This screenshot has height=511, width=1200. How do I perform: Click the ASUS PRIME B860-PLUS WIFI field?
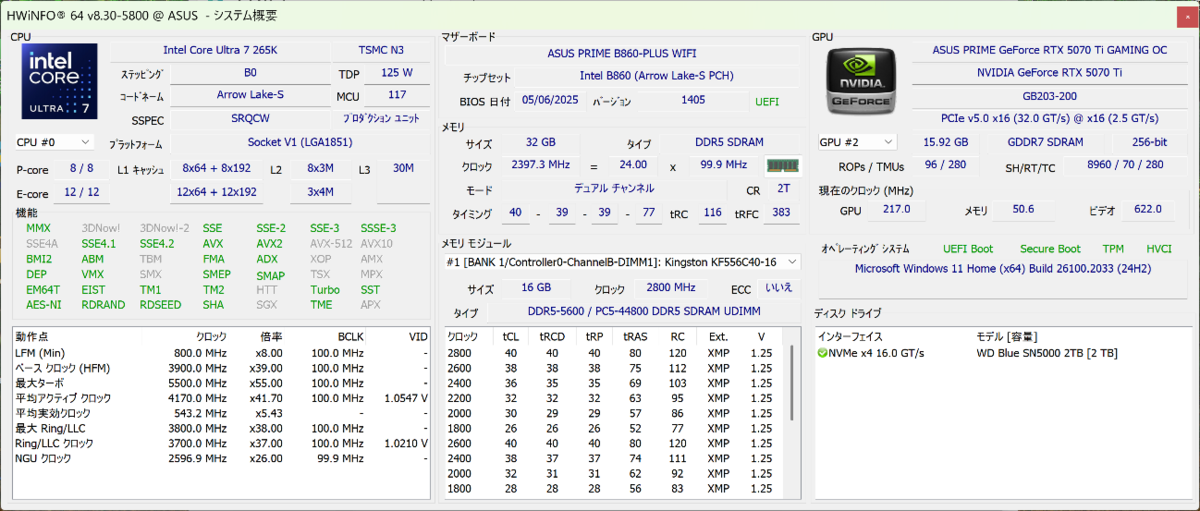pyautogui.click(x=622, y=53)
